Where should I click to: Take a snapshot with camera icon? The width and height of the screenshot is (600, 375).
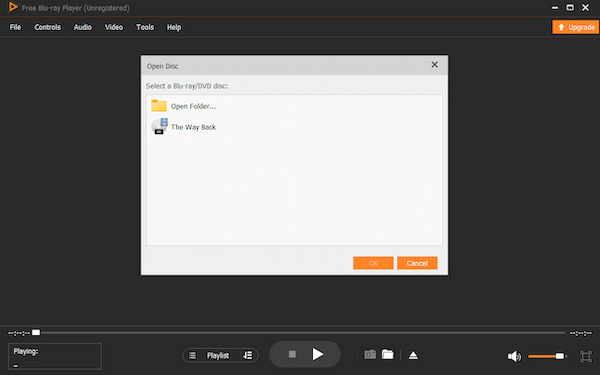point(370,354)
